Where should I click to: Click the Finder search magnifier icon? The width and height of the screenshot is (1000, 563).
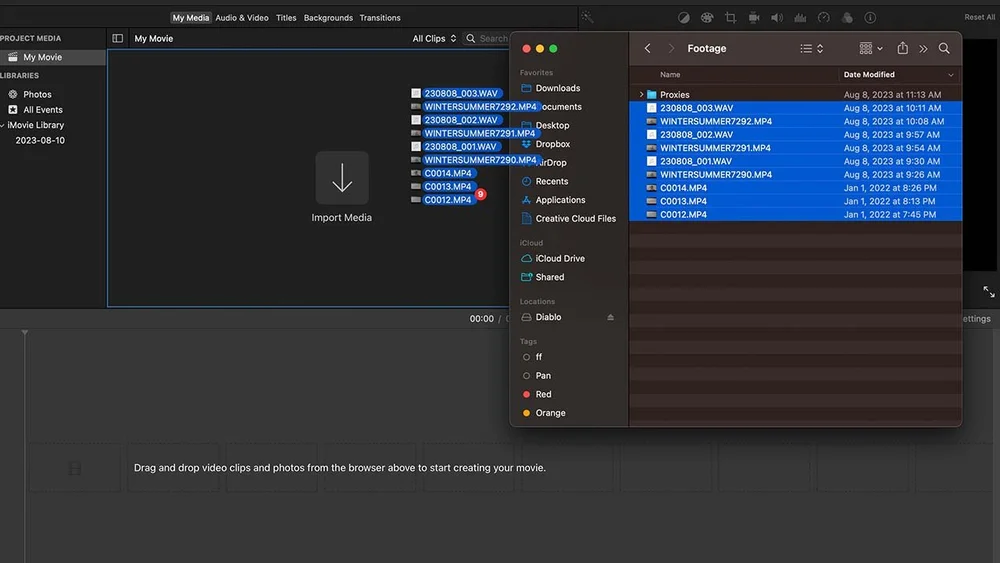tap(944, 48)
